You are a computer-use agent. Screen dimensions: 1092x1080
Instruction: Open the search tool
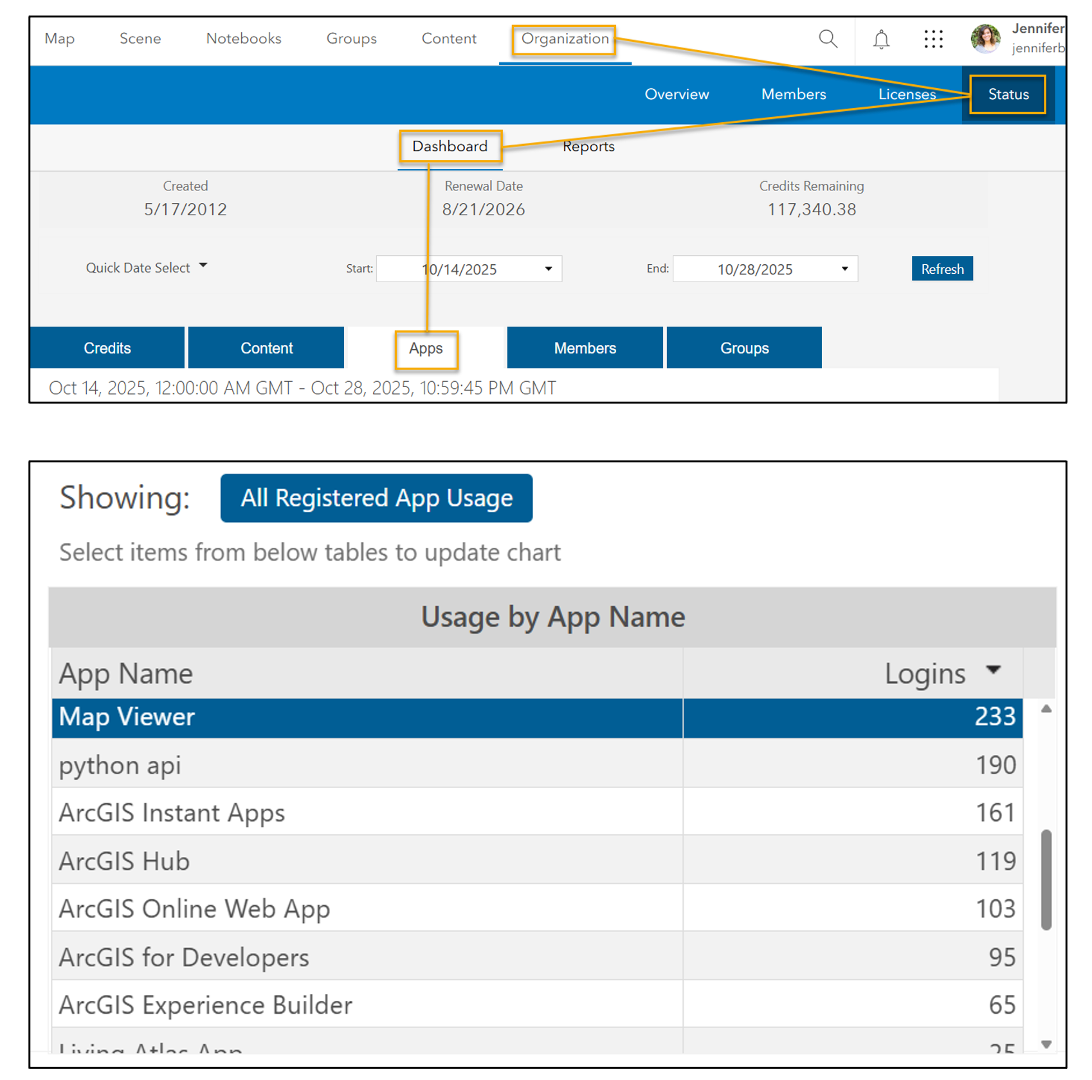click(x=828, y=38)
